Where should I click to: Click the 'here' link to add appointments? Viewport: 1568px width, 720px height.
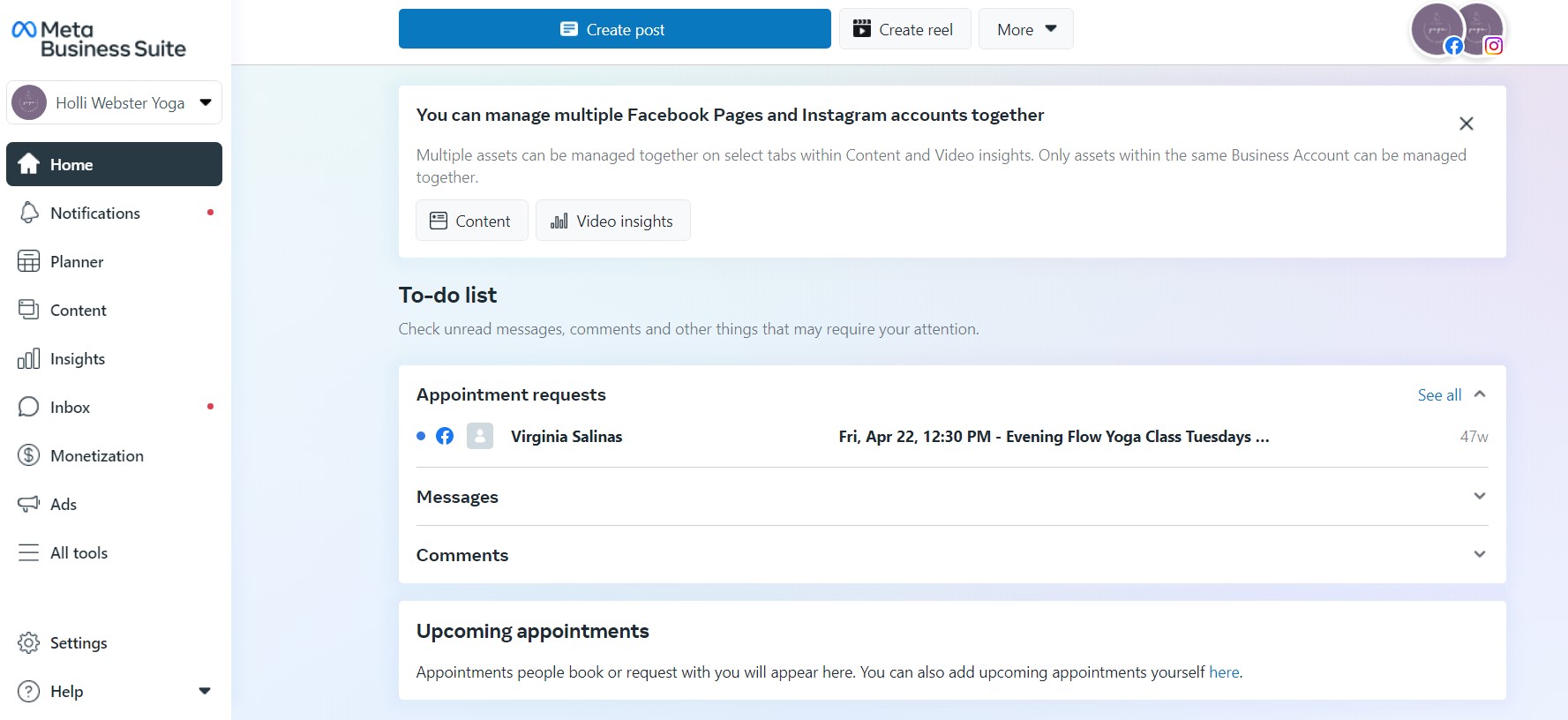1224,672
